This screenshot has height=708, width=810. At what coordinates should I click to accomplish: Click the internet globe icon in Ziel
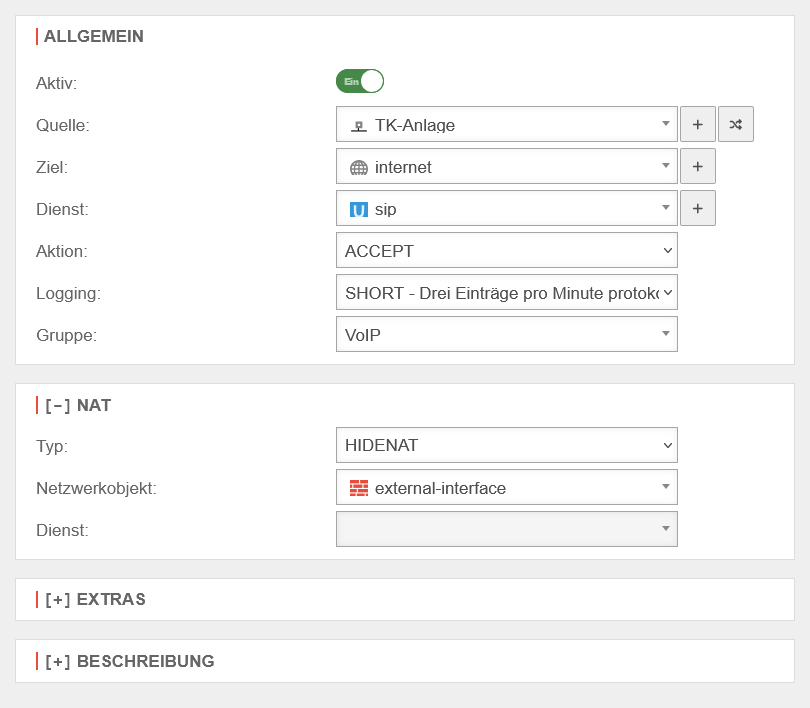point(359,168)
